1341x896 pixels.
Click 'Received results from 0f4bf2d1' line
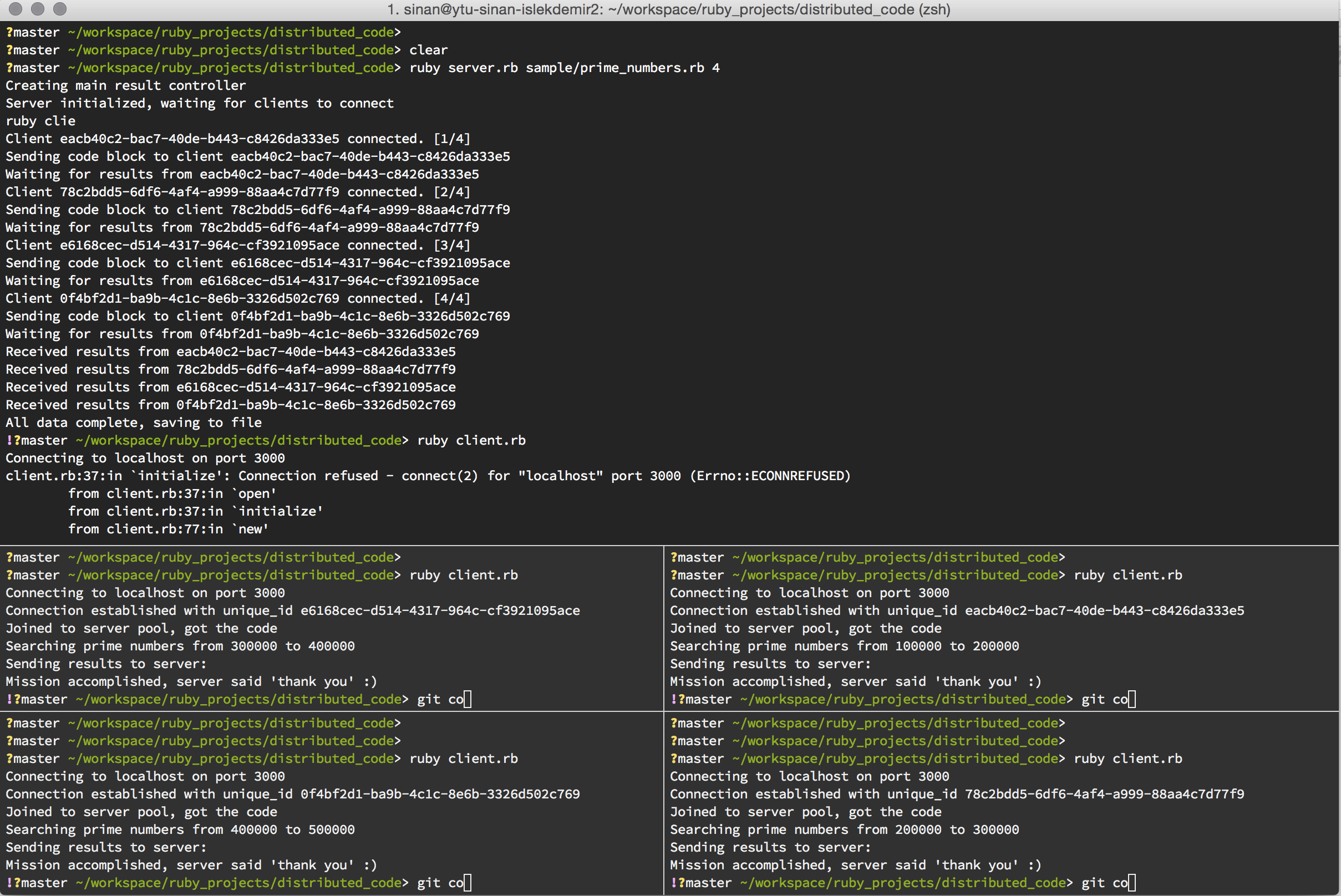pos(231,404)
